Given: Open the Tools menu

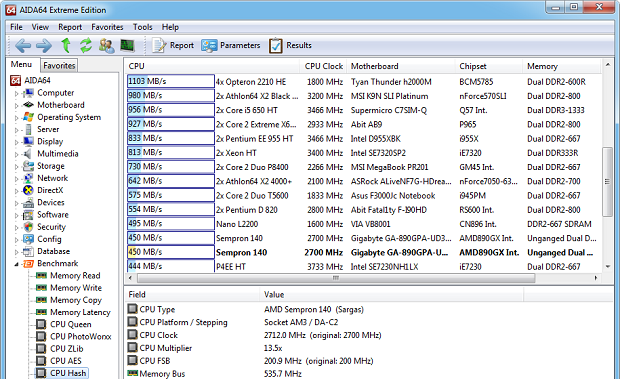Looking at the screenshot, I should tap(142, 27).
